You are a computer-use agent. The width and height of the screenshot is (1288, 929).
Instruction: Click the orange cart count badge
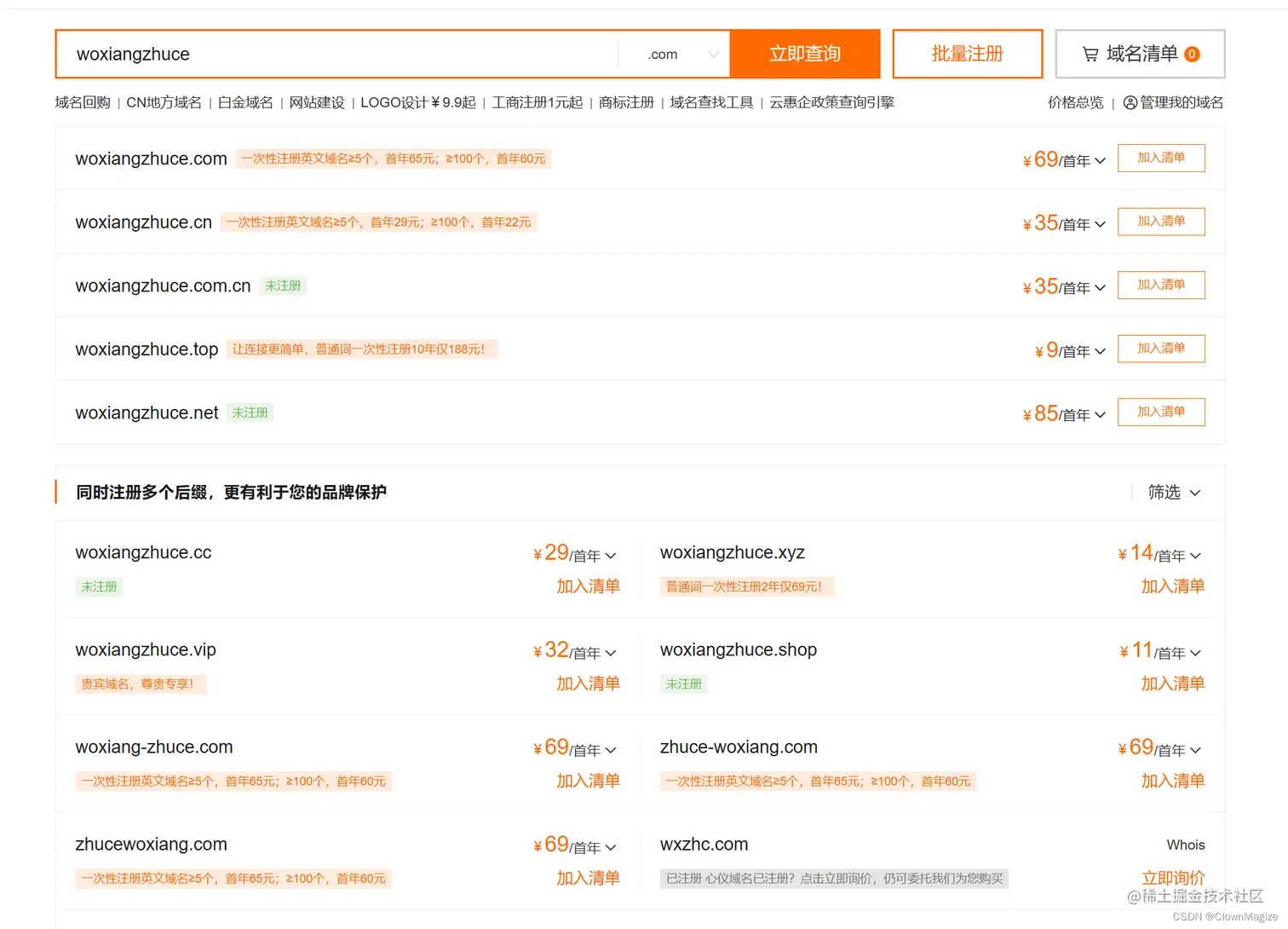pos(1192,54)
